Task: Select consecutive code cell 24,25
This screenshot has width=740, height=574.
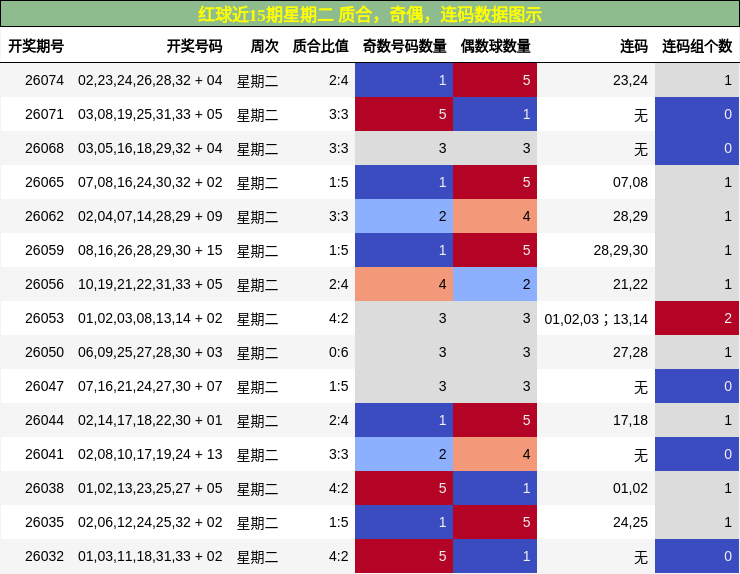Action: coord(630,522)
